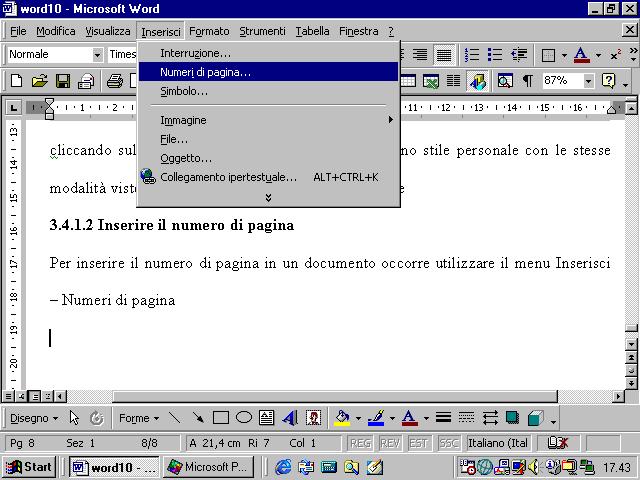Toggle bulleted list formatting
Image resolution: width=640 pixels, height=480 pixels.
495,55
